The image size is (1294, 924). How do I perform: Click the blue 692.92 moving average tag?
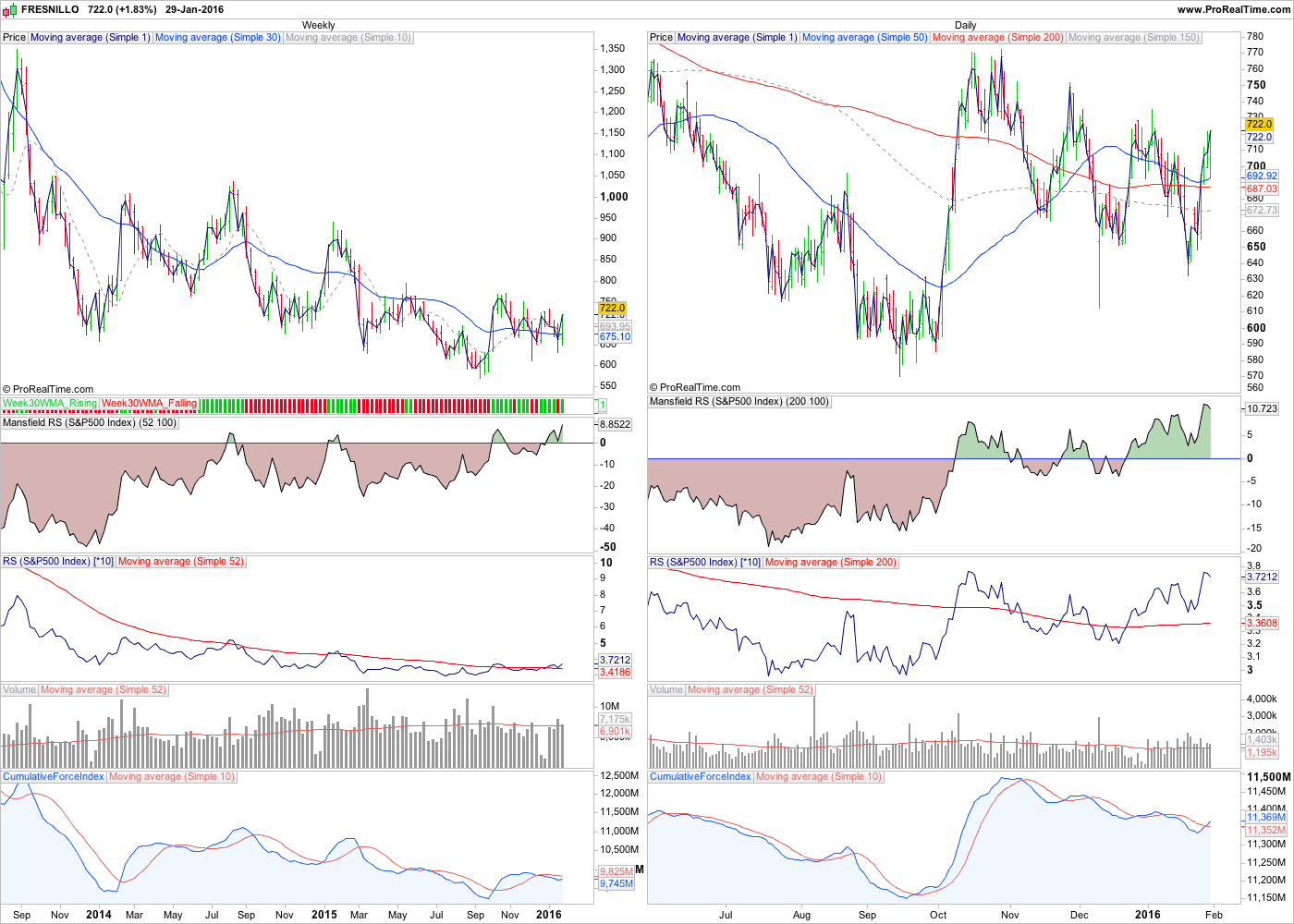1262,176
